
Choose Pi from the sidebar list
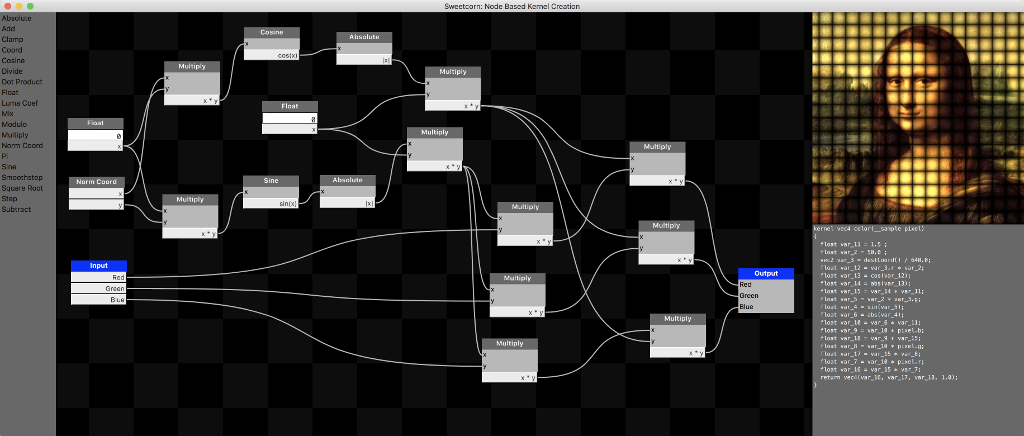click(x=5, y=156)
